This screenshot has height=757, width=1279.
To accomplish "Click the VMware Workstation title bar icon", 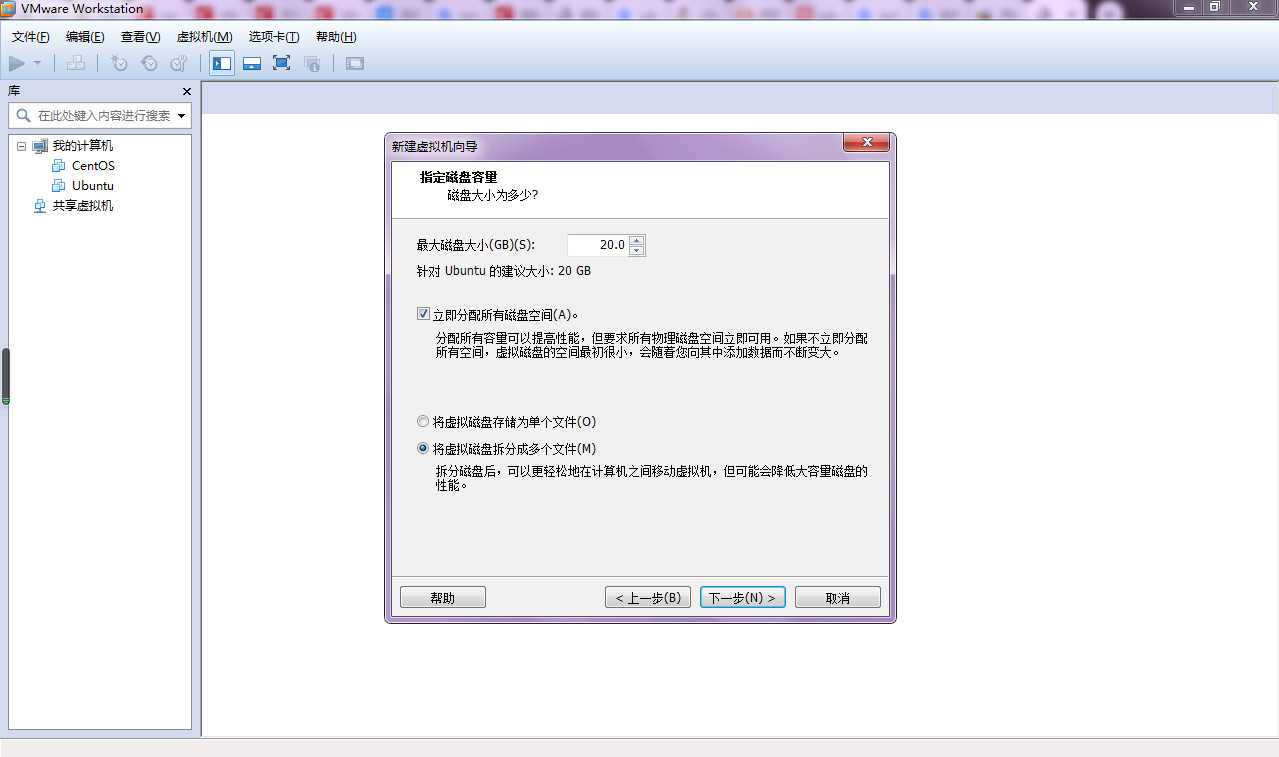I will 10,8.
